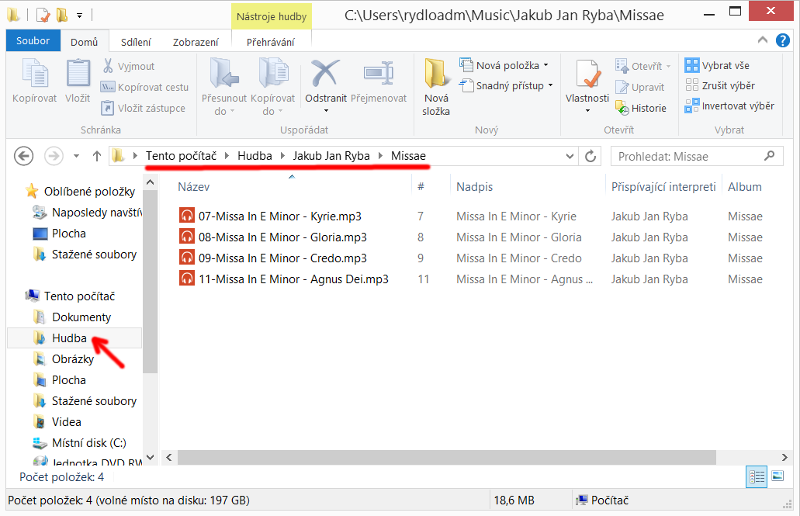Click the up-arrow parent folder icon
The height and width of the screenshot is (516, 800).
coord(97,156)
